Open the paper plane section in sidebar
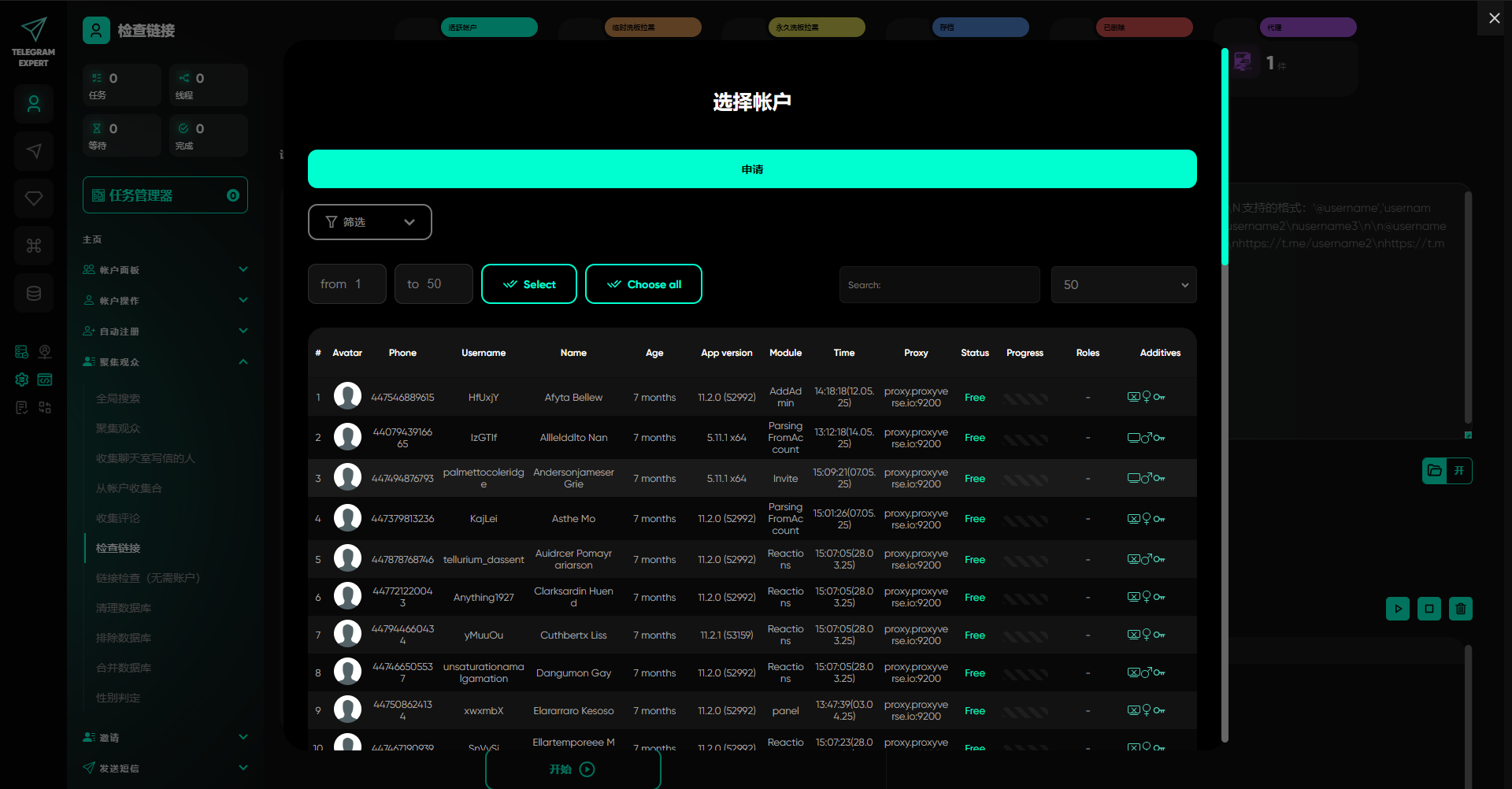Viewport: 1512px width, 789px height. (34, 151)
